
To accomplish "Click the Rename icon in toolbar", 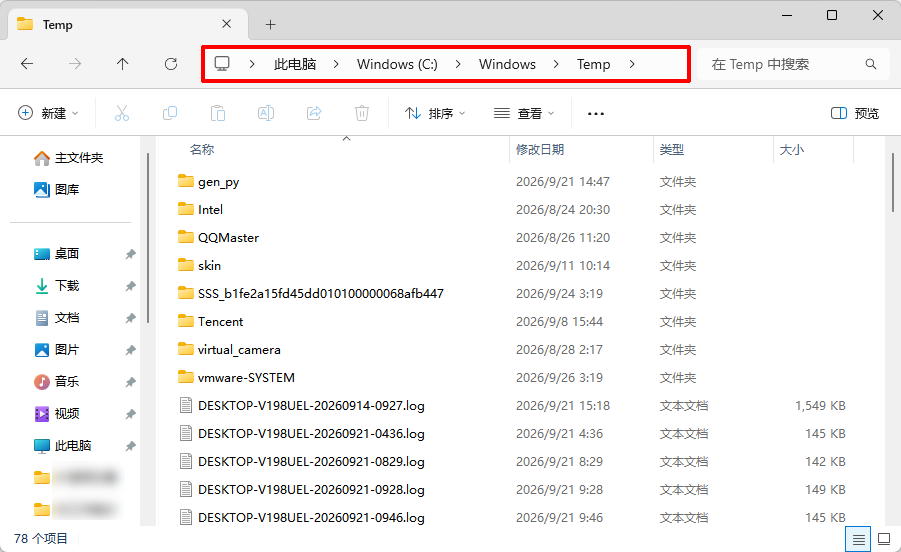I will 265,113.
